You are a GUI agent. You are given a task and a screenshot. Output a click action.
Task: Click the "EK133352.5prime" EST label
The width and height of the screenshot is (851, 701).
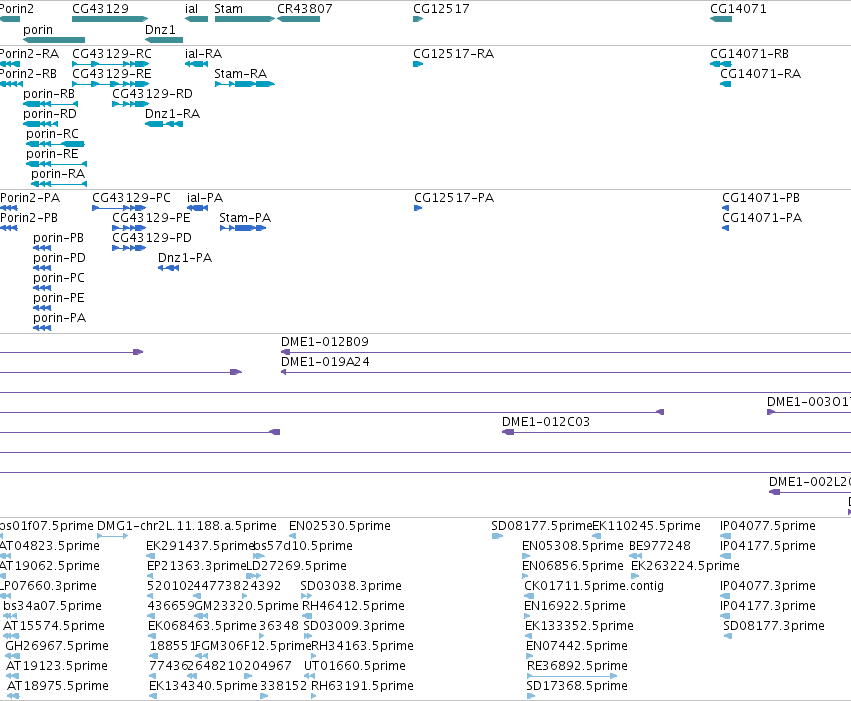click(579, 627)
